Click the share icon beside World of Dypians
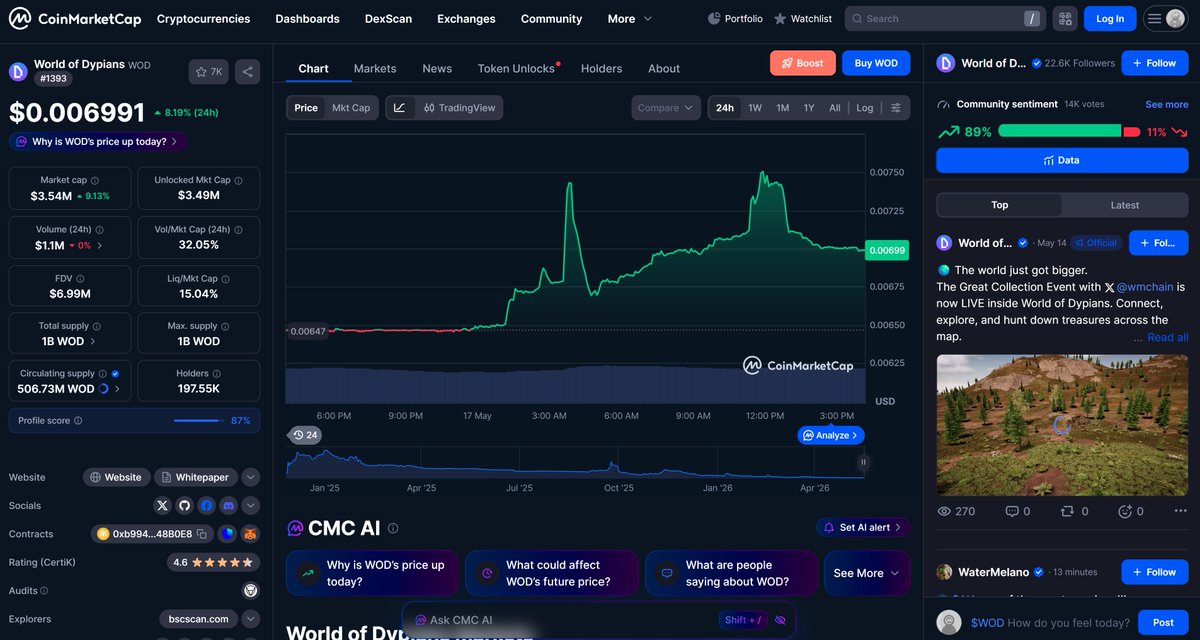1200x640 pixels. coord(248,72)
